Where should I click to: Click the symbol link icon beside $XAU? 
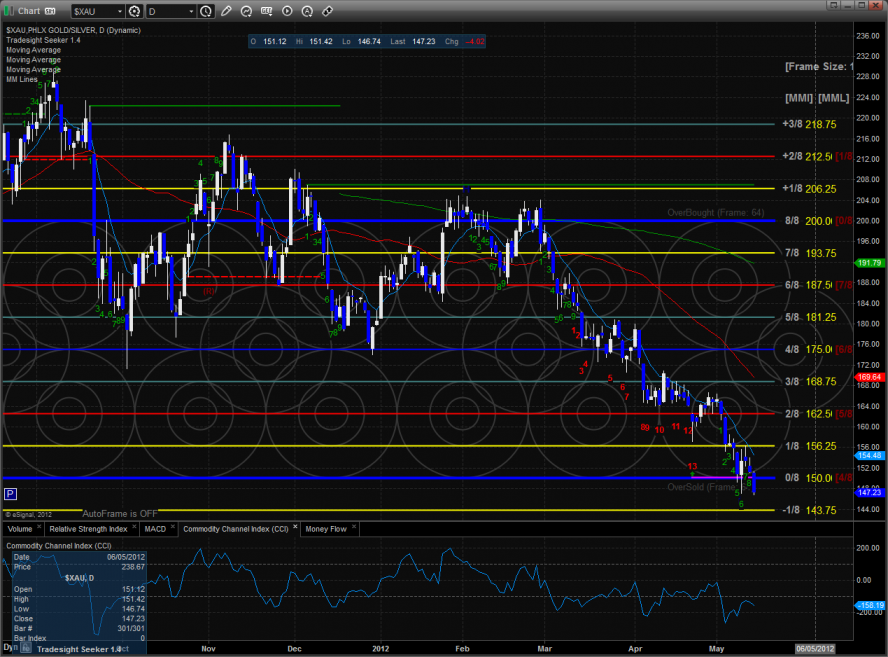point(135,11)
